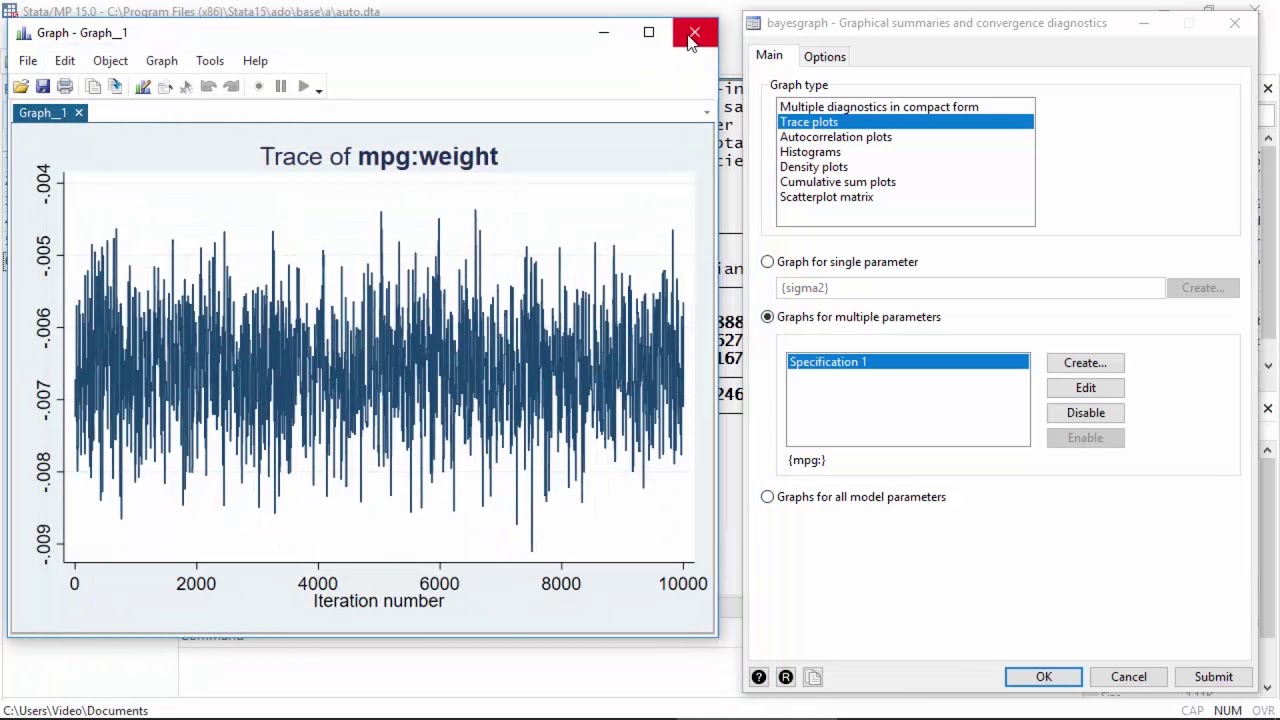Open dialog help with the question mark icon
The width and height of the screenshot is (1280, 720).
pos(759,677)
